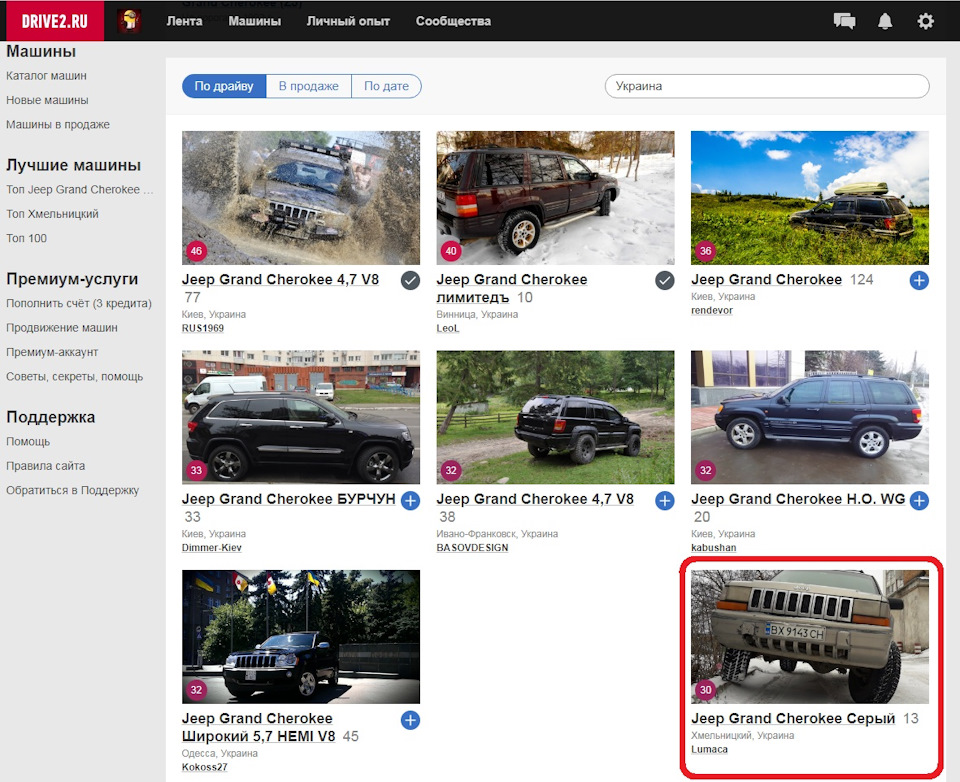
Task: Open Jeep Grand Cherokee 124 title
Action: (x=767, y=280)
